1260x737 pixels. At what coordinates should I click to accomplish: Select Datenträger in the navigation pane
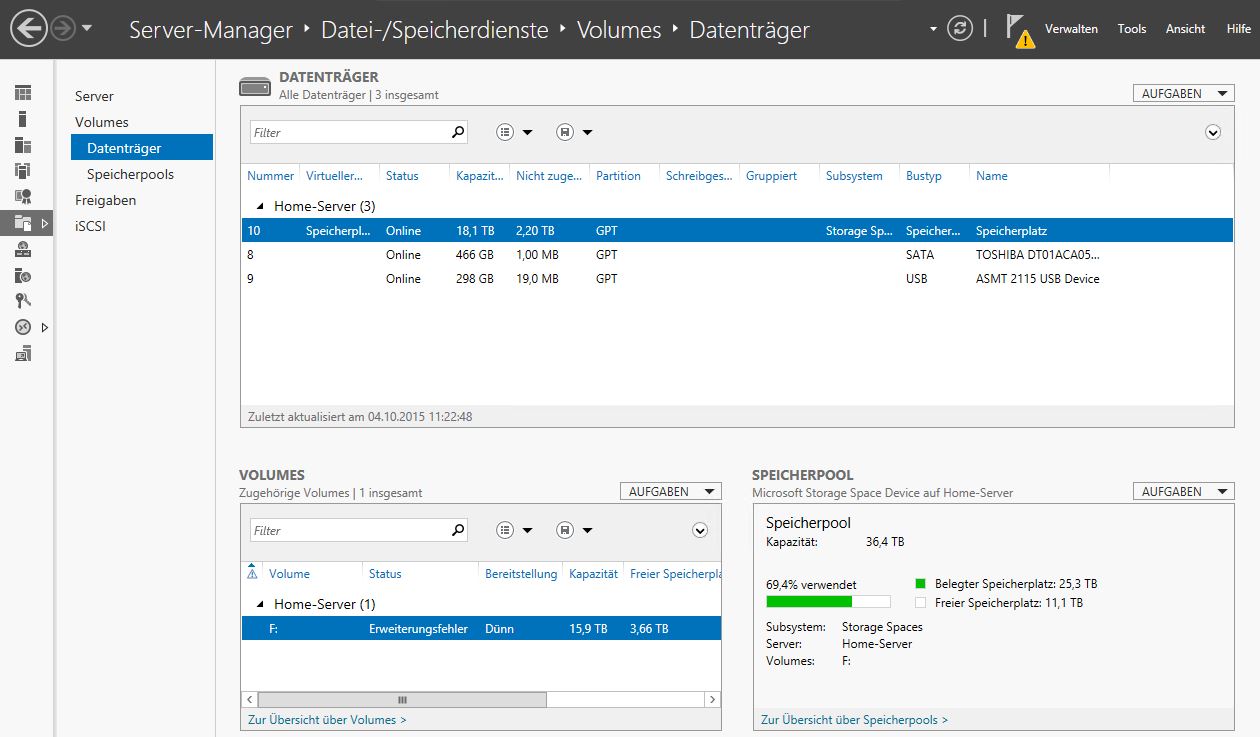[x=142, y=148]
